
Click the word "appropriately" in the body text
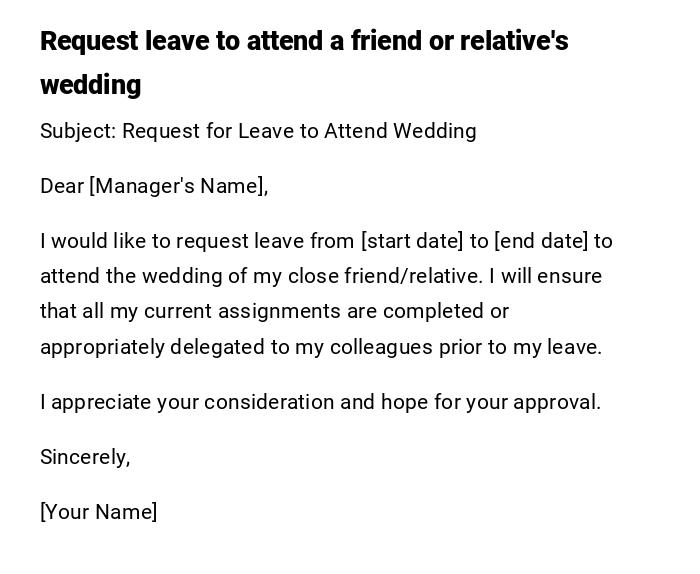pyautogui.click(x=102, y=347)
